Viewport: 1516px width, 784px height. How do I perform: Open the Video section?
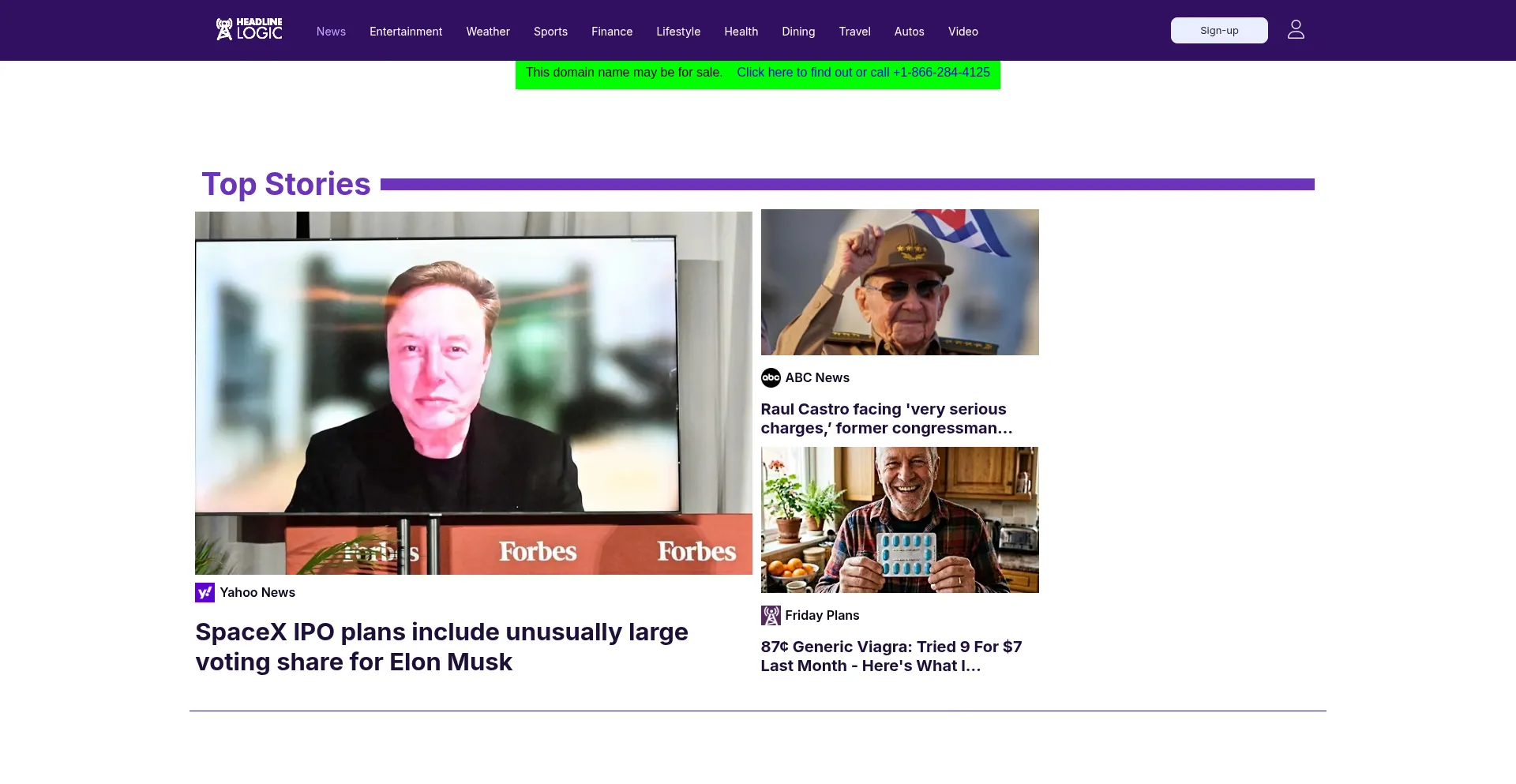coord(963,32)
